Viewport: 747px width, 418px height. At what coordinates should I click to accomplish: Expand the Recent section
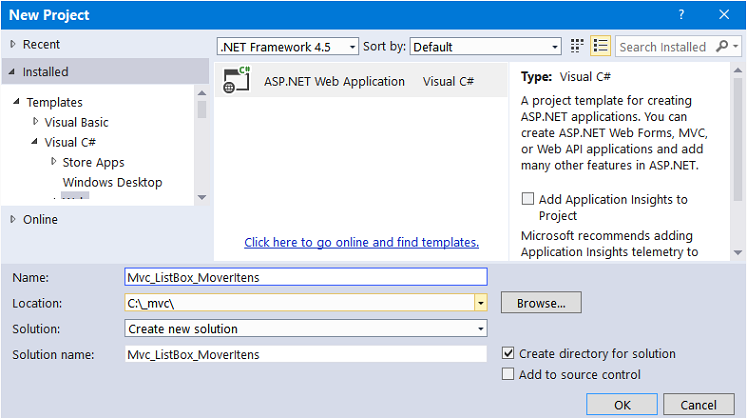pos(13,44)
